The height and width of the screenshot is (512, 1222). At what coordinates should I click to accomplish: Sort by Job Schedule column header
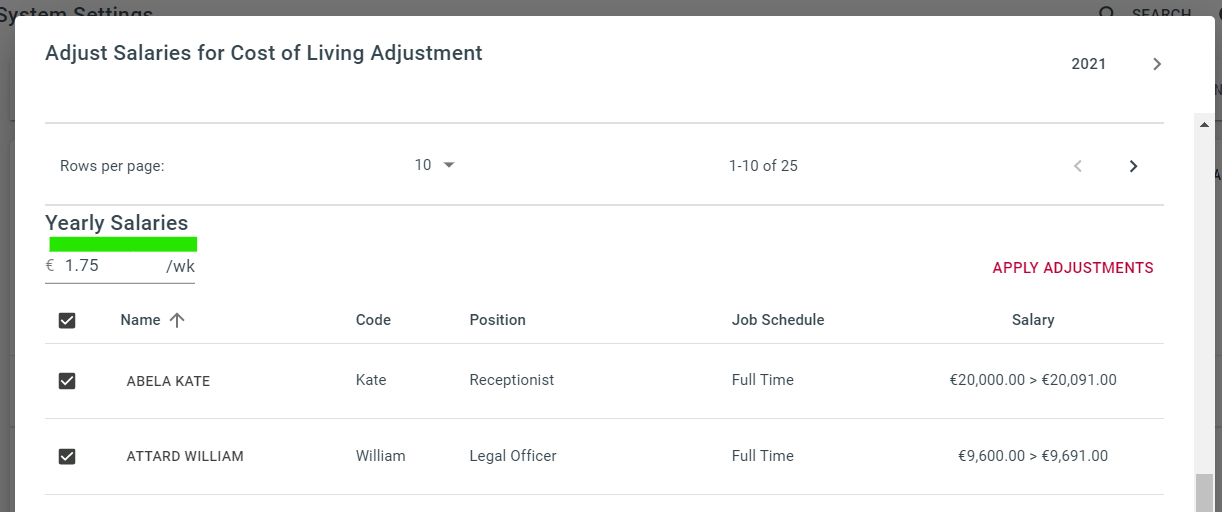pyautogui.click(x=778, y=320)
